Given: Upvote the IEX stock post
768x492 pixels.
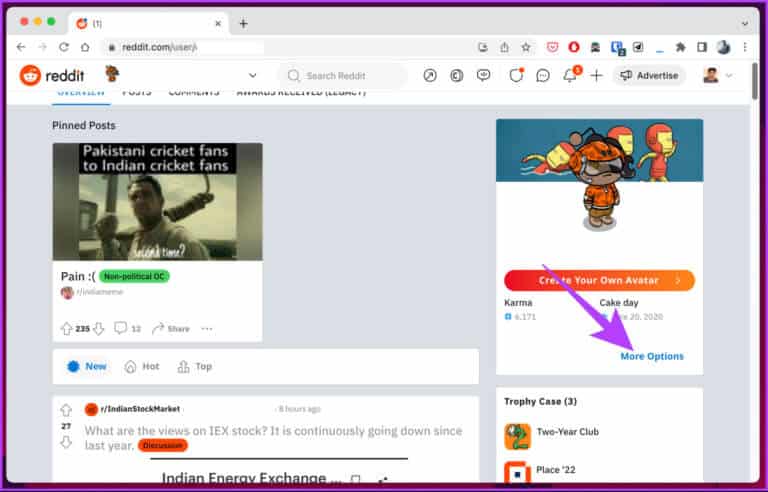Looking at the screenshot, I should tap(66, 410).
